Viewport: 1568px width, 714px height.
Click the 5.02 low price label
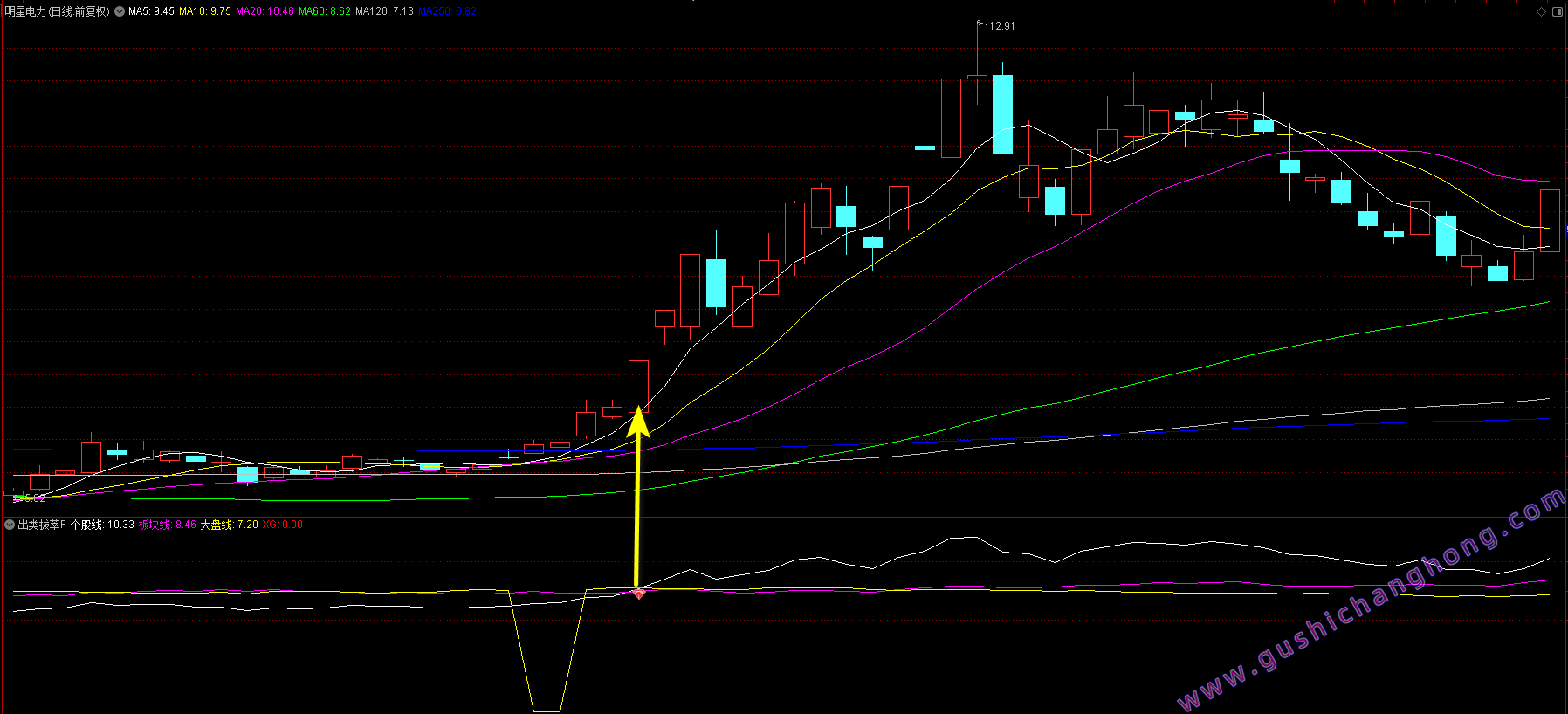click(x=34, y=498)
